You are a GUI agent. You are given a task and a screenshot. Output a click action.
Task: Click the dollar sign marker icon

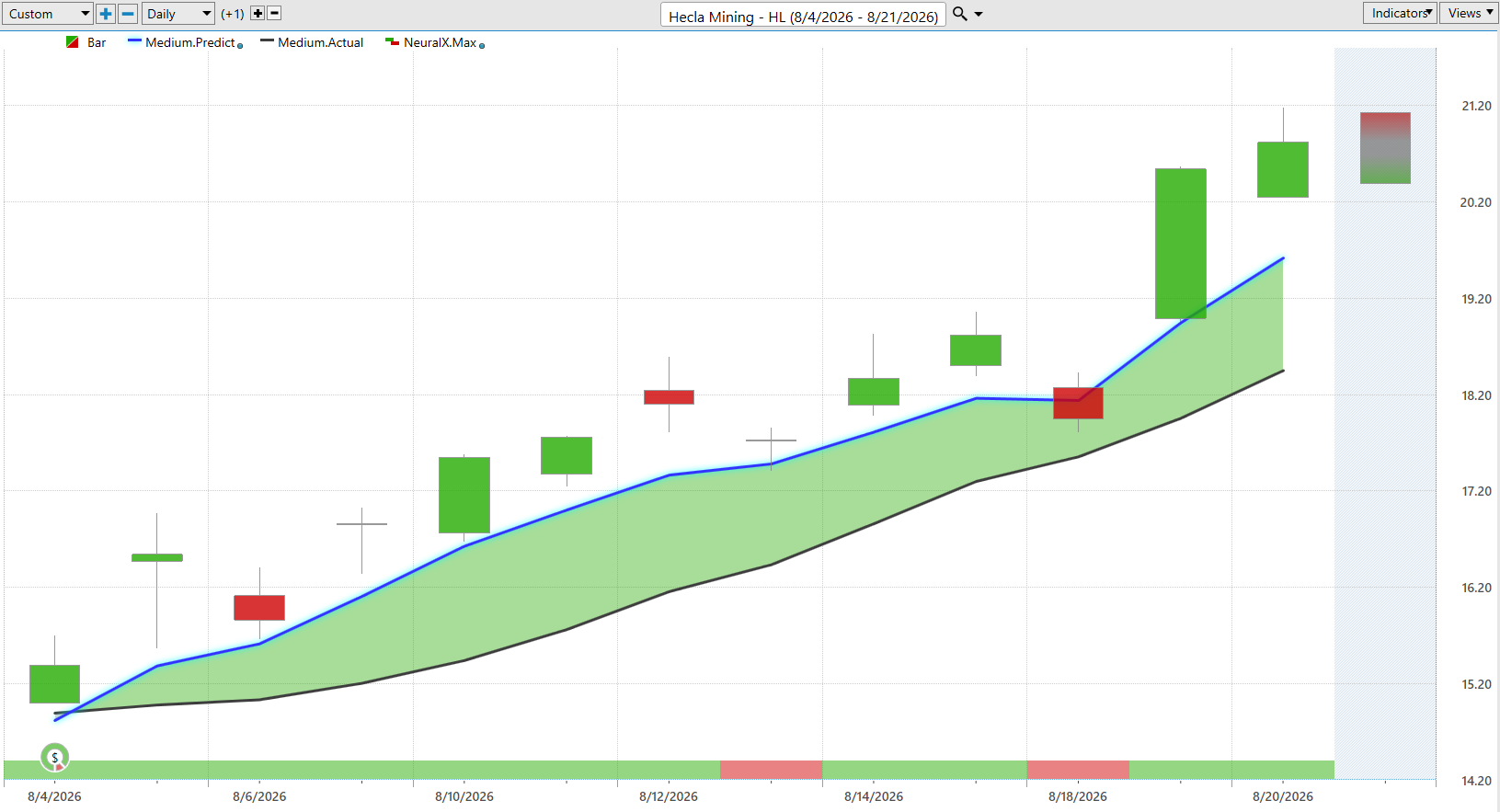coord(55,758)
